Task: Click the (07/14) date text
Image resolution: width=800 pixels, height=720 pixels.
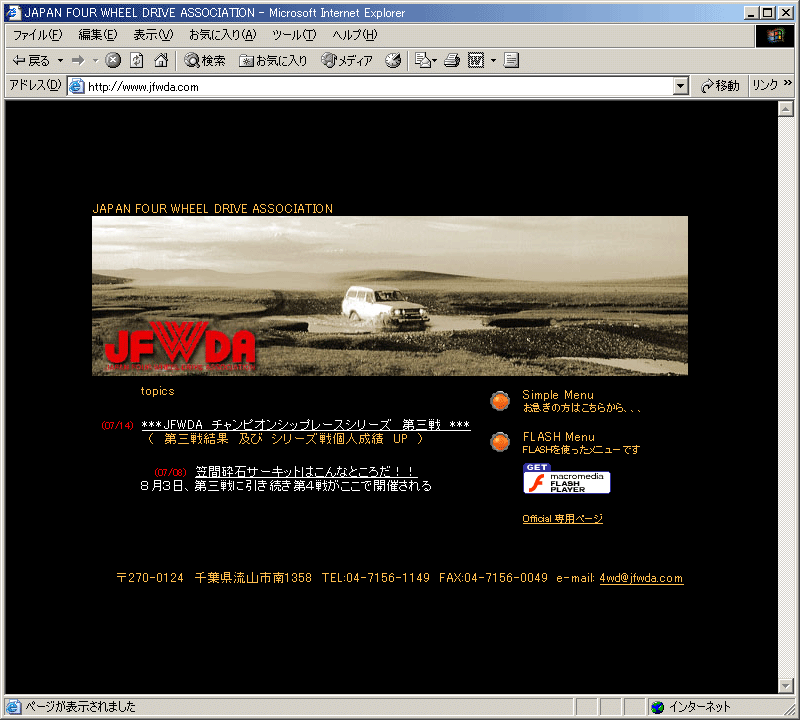Action: 117,426
